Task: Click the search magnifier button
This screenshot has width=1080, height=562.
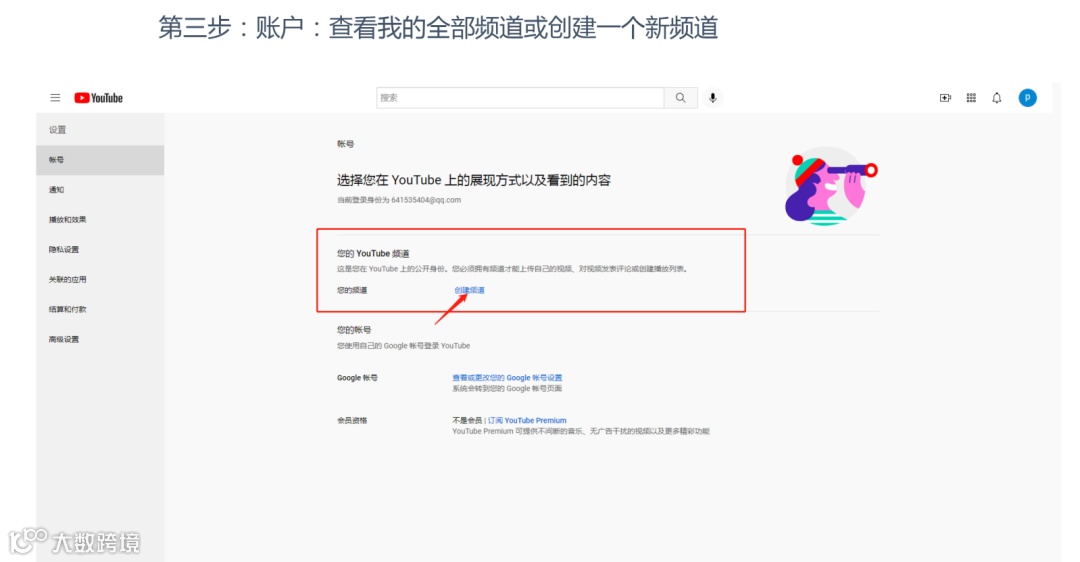Action: click(681, 98)
